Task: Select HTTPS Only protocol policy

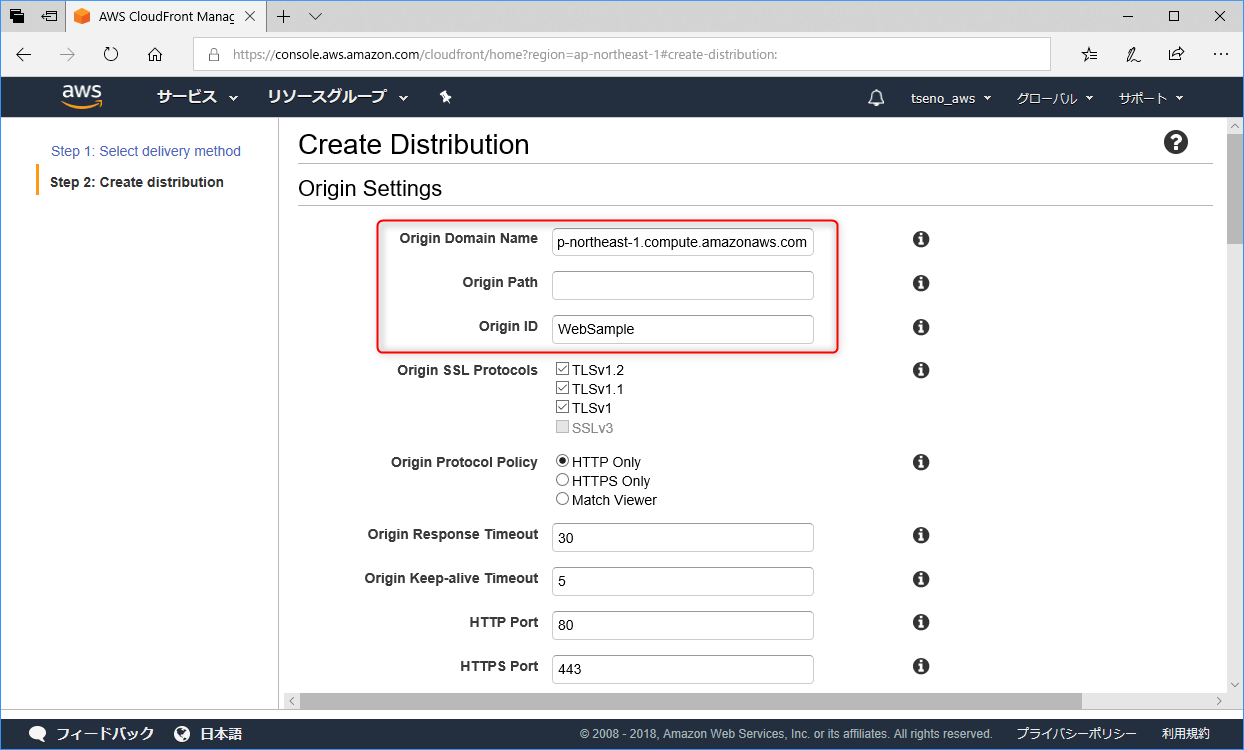Action: [562, 480]
